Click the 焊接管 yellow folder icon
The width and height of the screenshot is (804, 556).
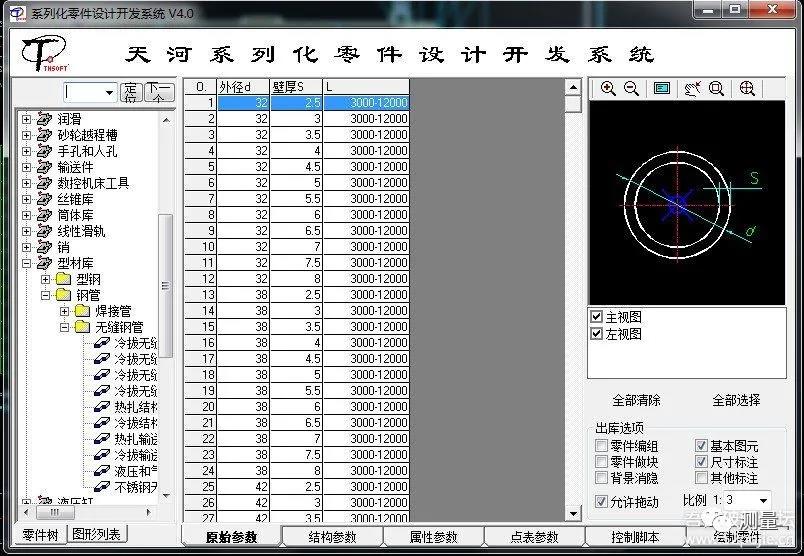pos(83,311)
